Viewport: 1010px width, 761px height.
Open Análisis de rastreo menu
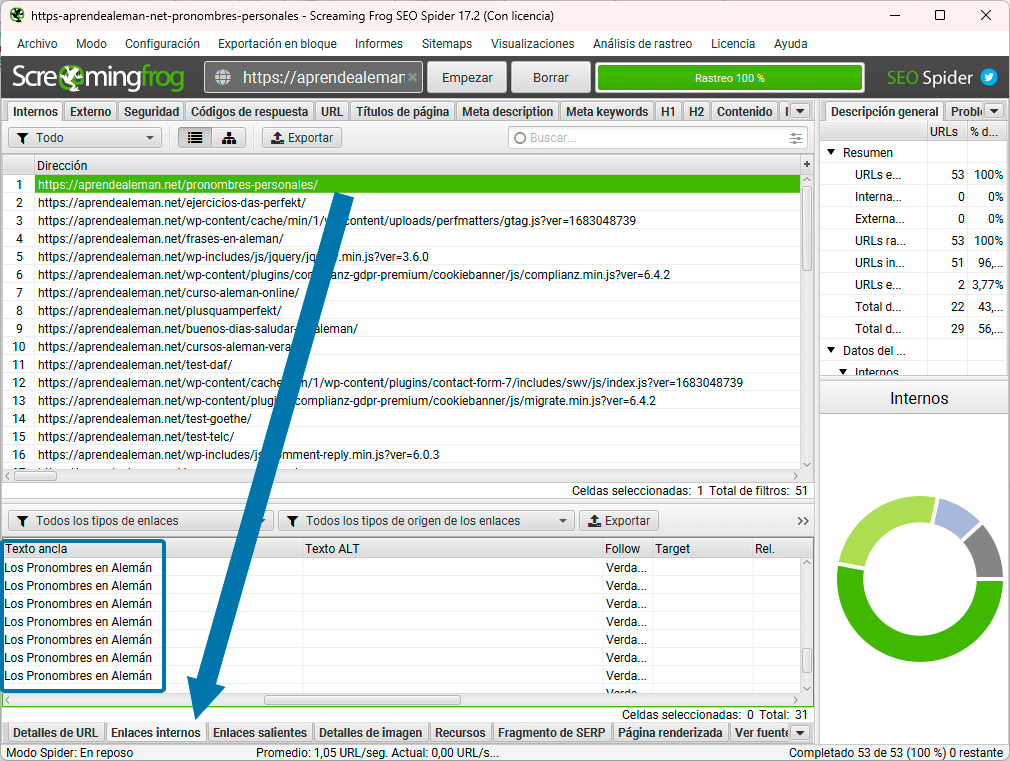(643, 44)
